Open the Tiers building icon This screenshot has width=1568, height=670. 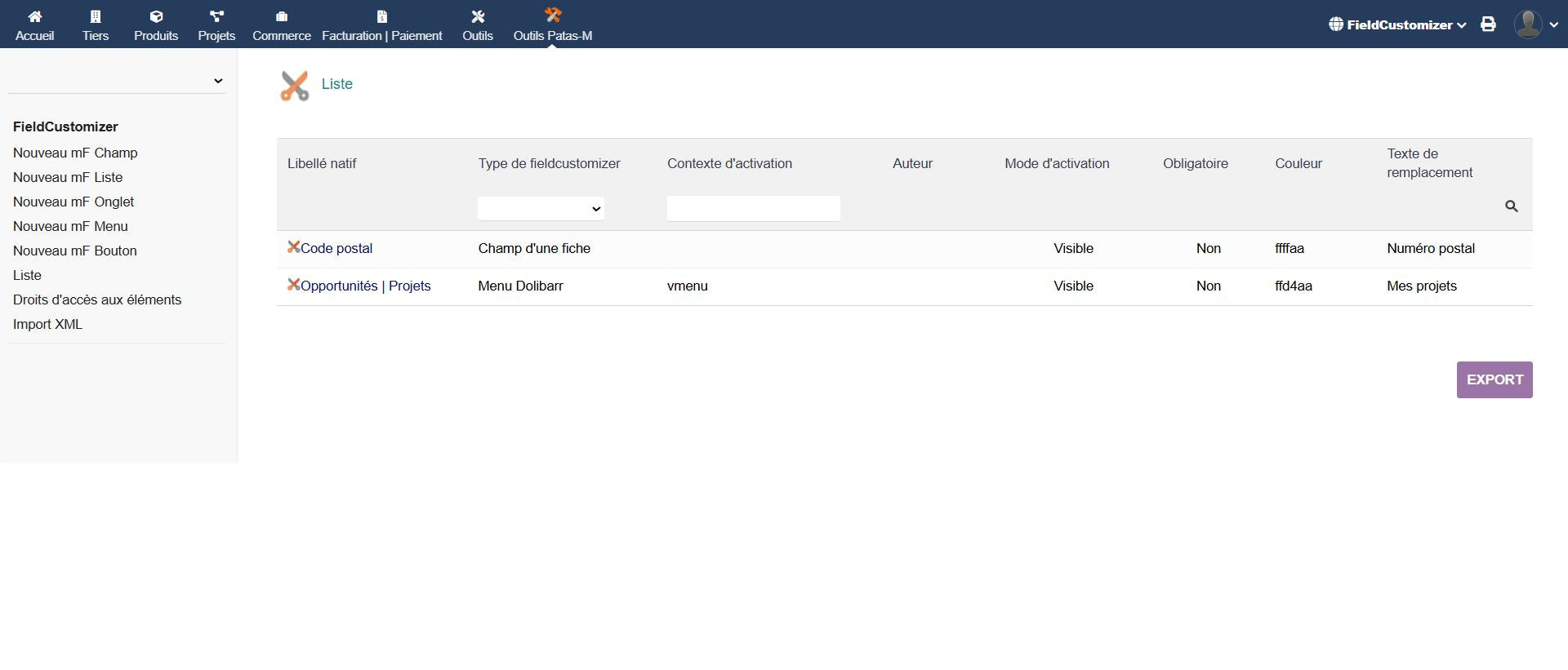click(96, 16)
